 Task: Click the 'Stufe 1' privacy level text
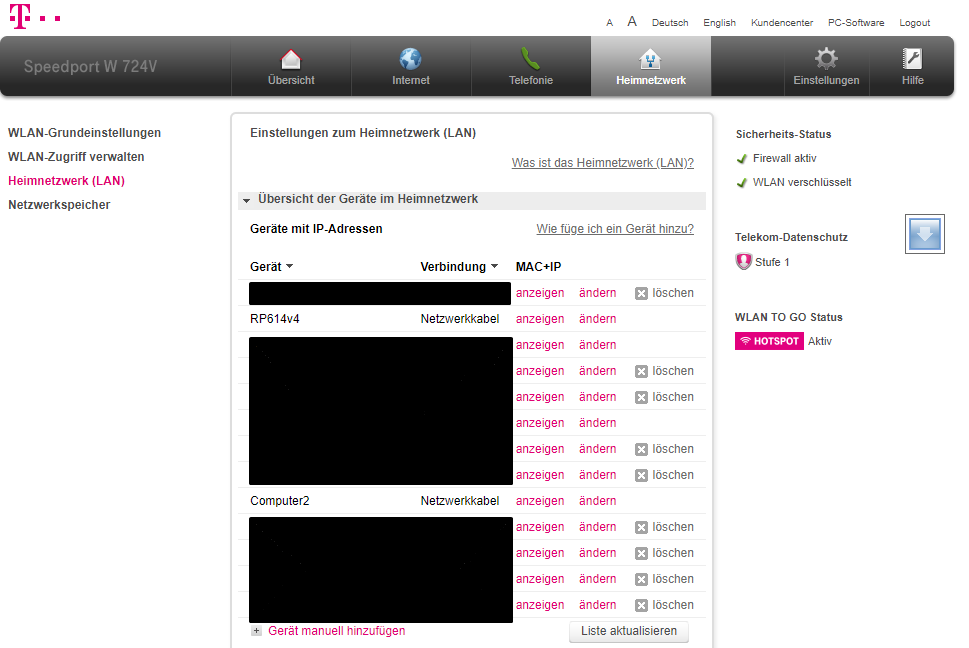pyautogui.click(x=772, y=263)
